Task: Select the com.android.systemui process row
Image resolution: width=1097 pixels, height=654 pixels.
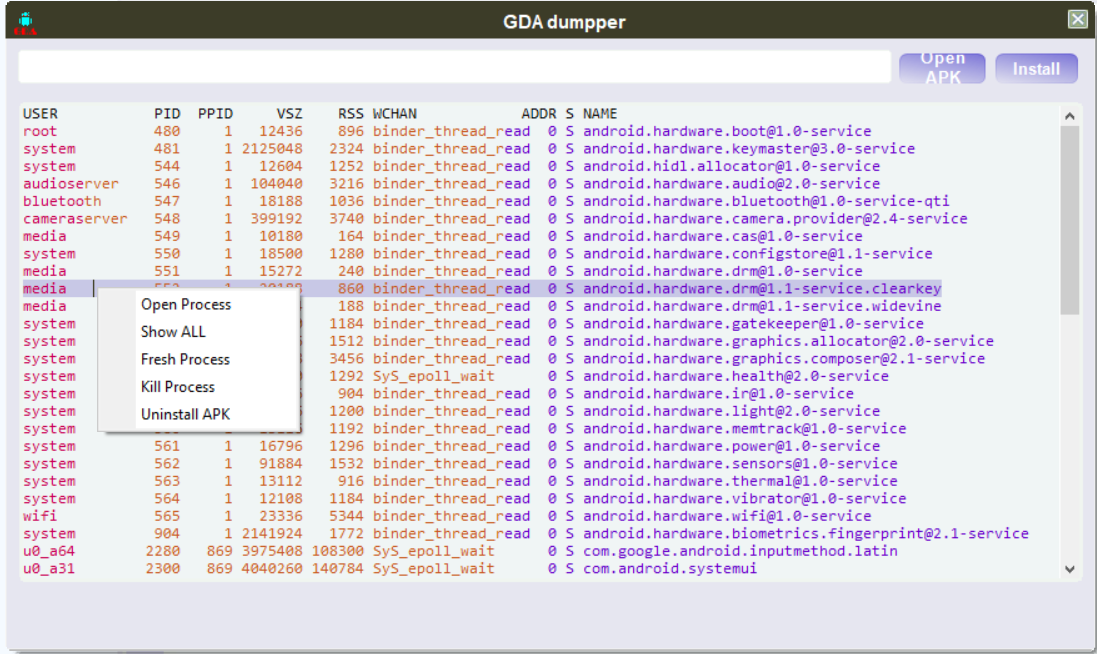Action: click(x=540, y=569)
